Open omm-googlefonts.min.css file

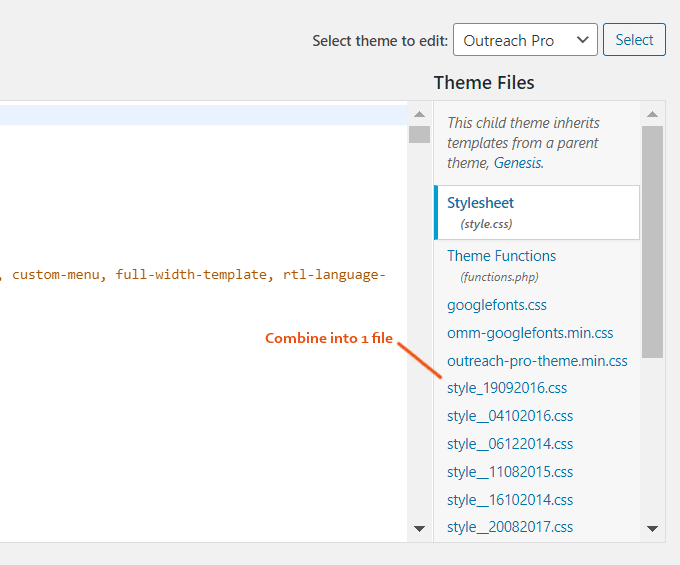click(530, 333)
